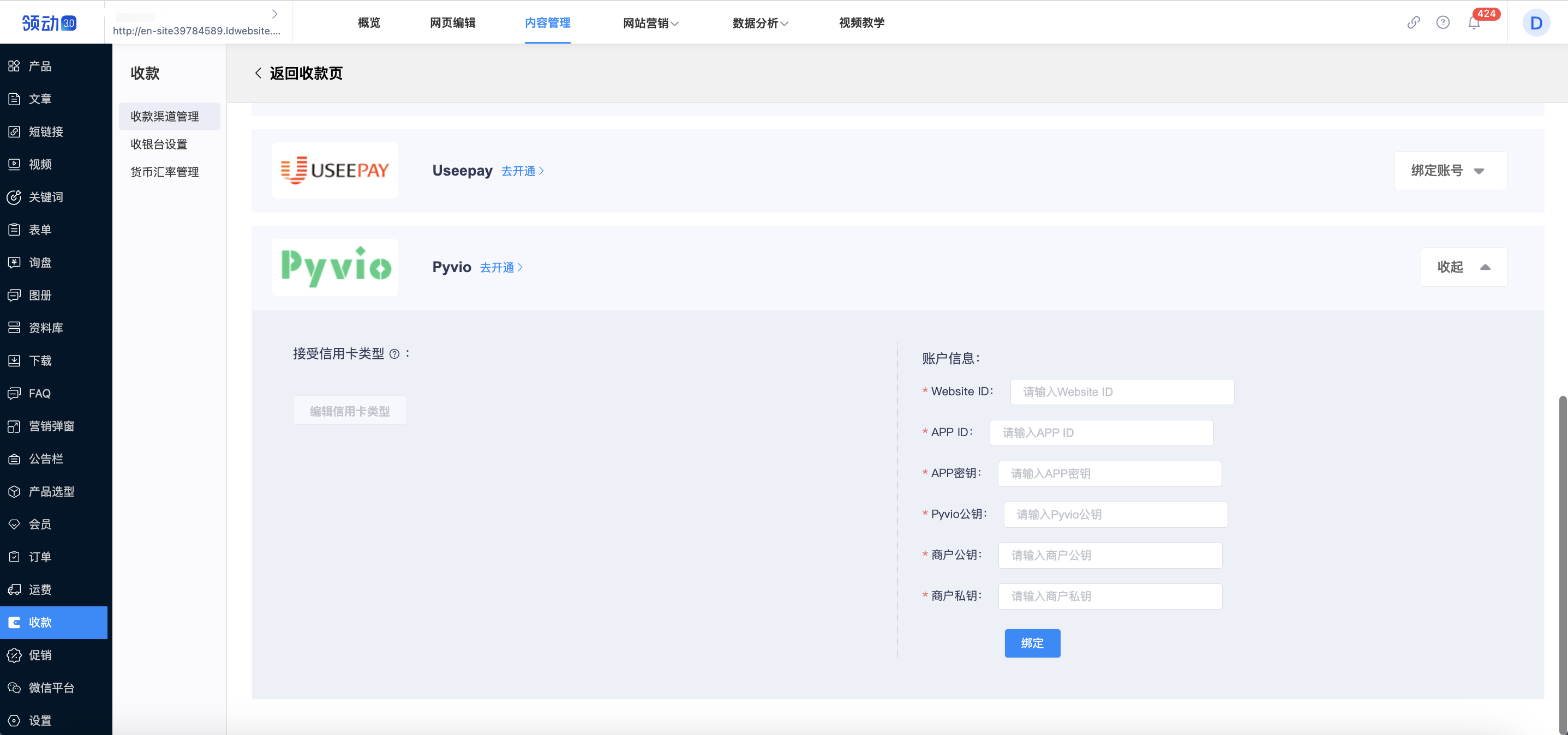Click the Website ID input field

point(1122,392)
